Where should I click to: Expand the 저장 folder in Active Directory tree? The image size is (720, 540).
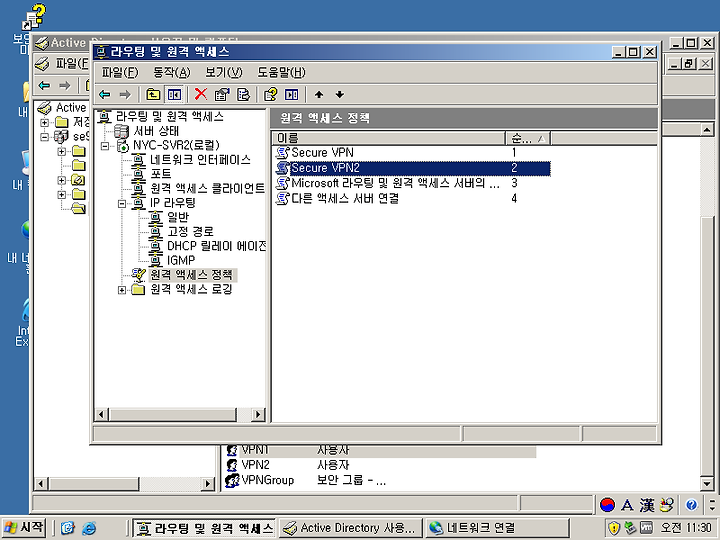tap(45, 122)
